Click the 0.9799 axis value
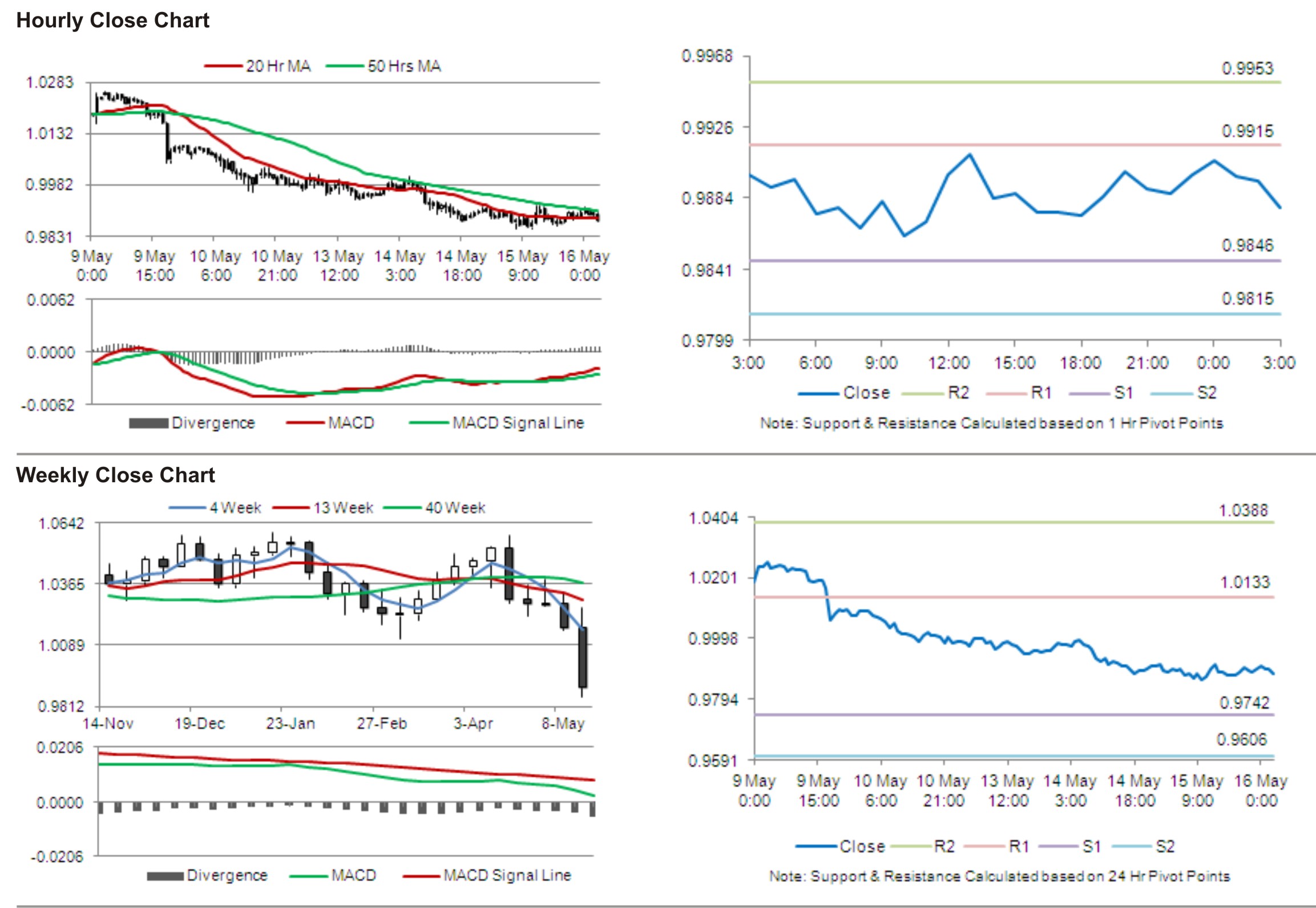Image resolution: width=1316 pixels, height=908 pixels. tap(707, 341)
